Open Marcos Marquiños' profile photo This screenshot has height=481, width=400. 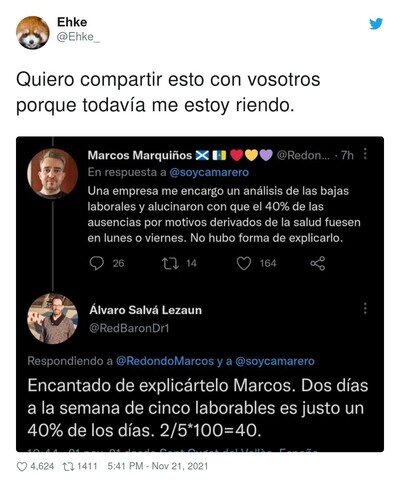(52, 174)
